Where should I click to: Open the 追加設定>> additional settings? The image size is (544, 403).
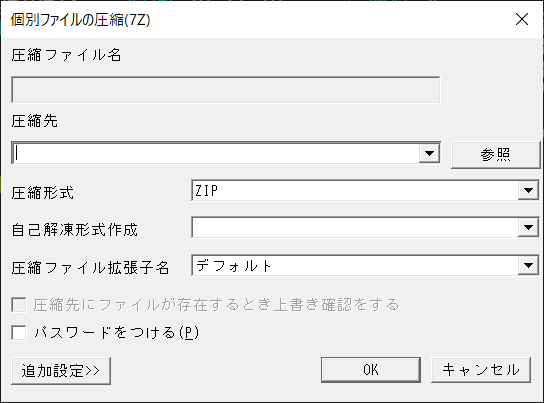tap(61, 371)
